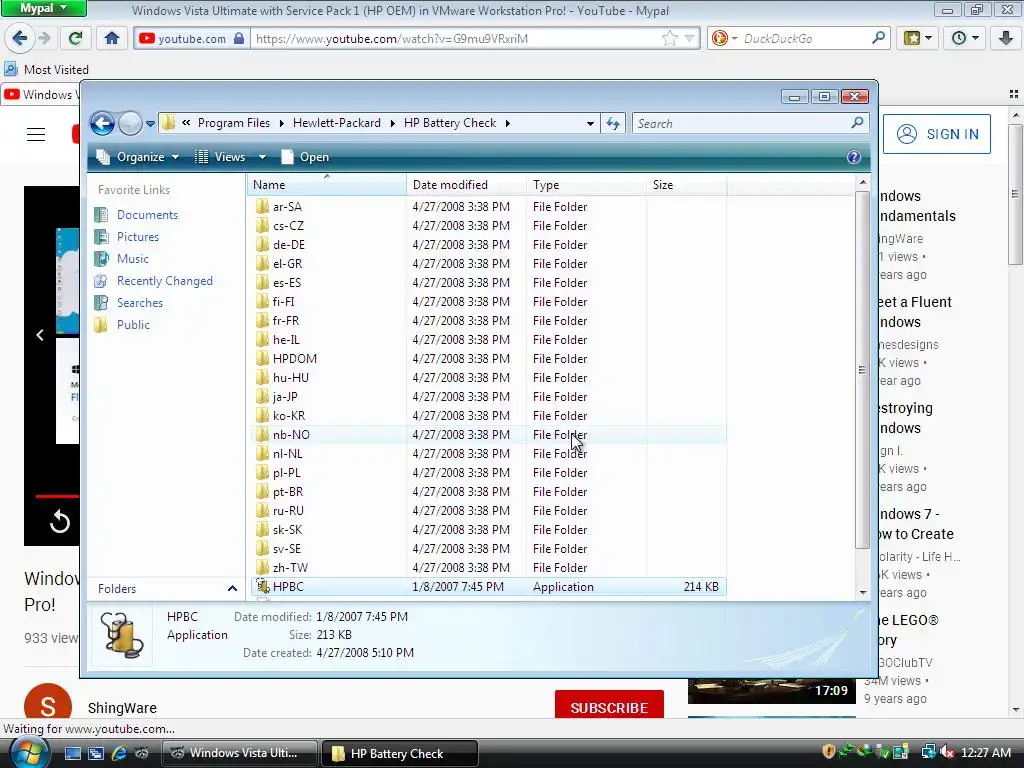
Task: Launch Internet Explorer from Quick Launch
Action: click(119, 753)
